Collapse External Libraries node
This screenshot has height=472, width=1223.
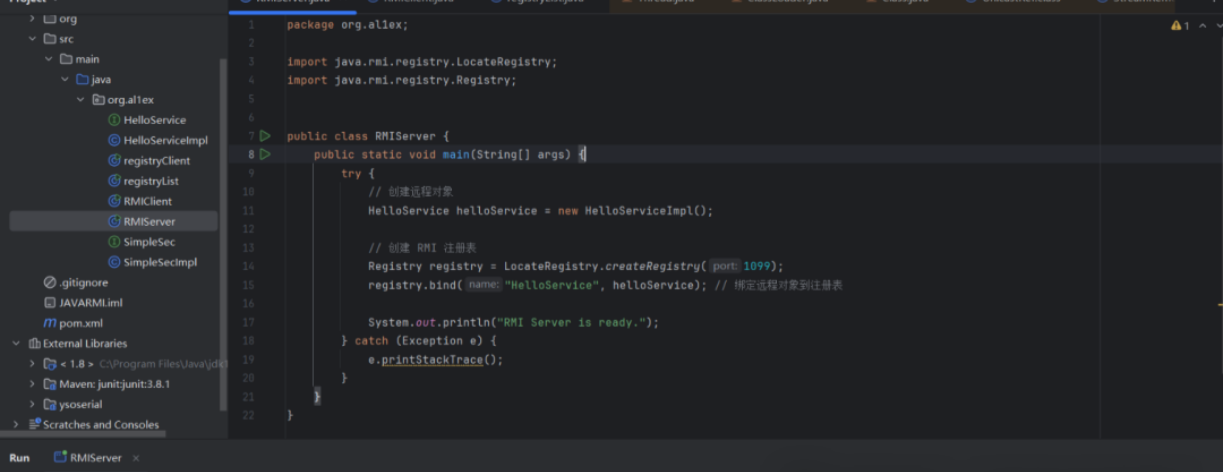tap(17, 343)
